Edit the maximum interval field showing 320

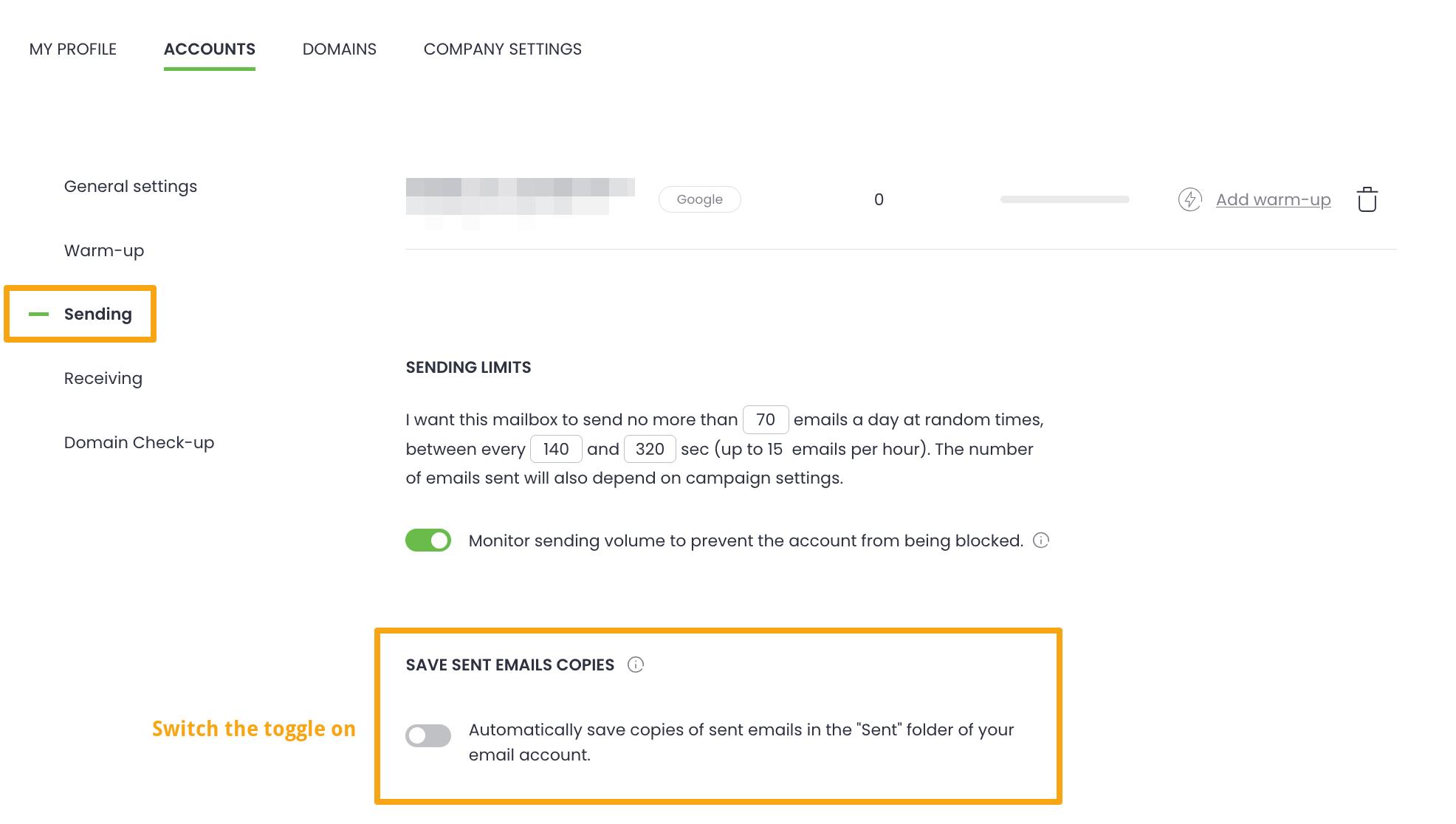[x=650, y=449]
